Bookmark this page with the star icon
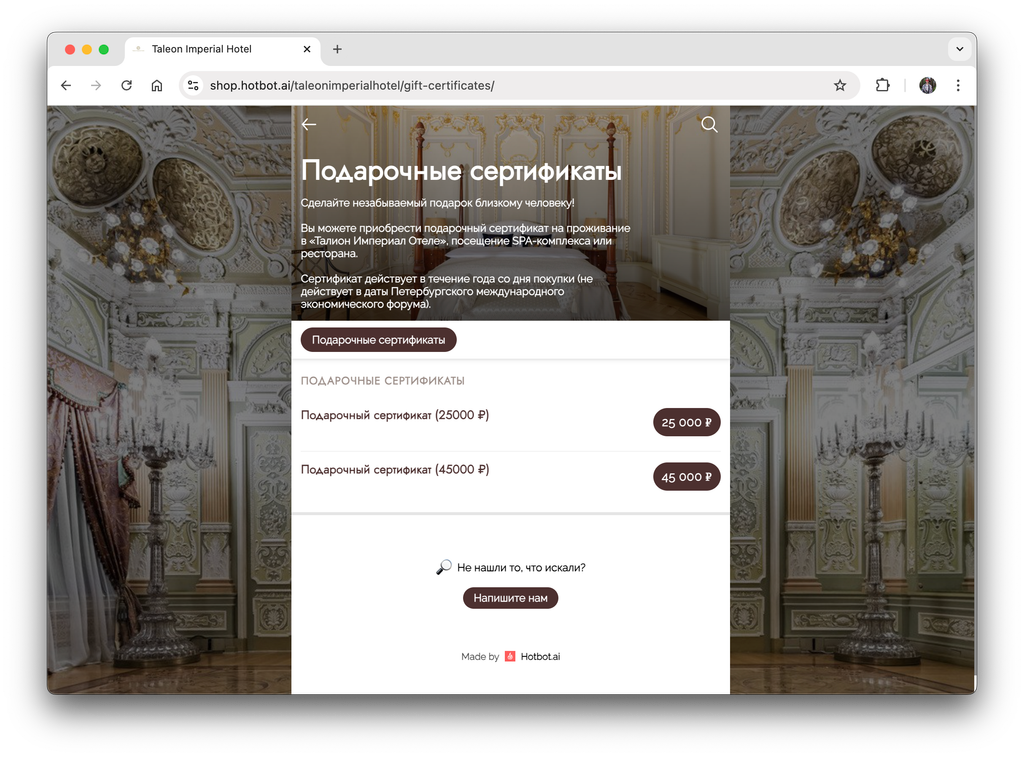Viewport: 1024px width, 757px height. click(x=840, y=86)
